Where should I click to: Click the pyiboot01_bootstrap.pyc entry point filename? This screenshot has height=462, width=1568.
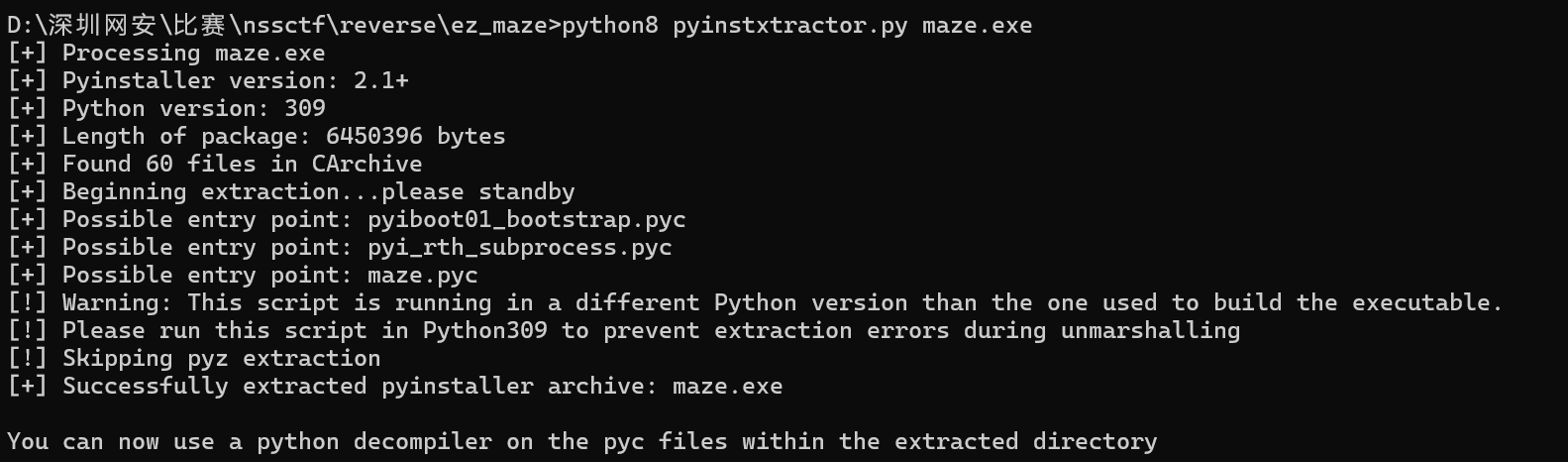click(526, 219)
